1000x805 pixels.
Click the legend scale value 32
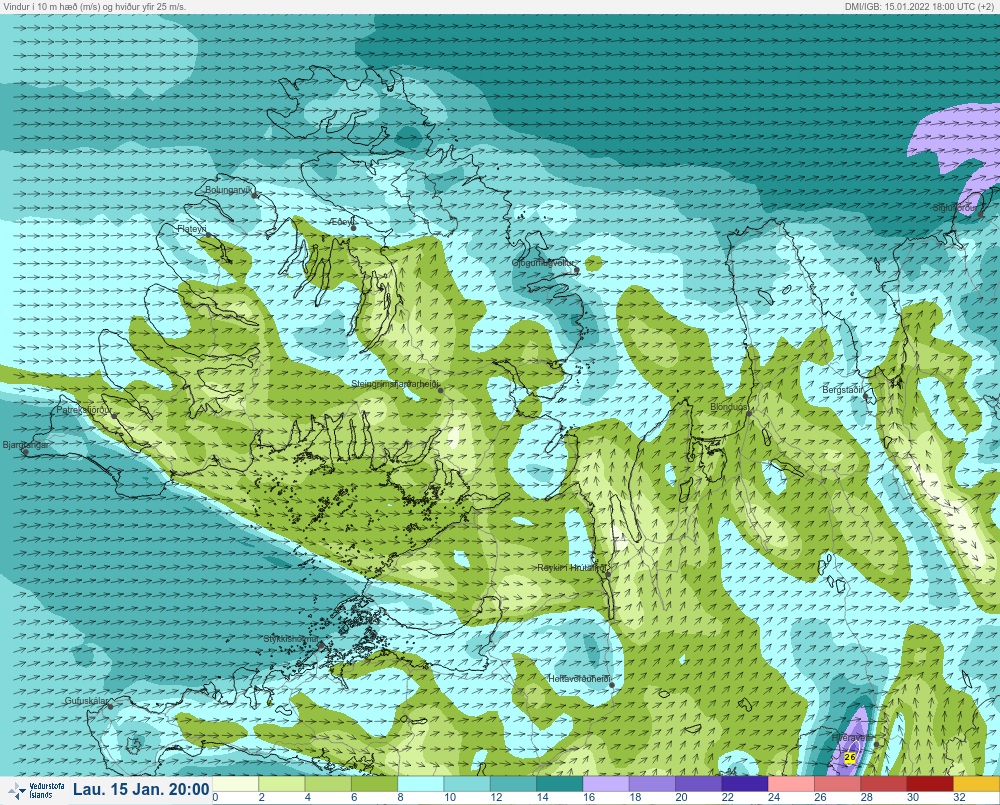tap(959, 797)
